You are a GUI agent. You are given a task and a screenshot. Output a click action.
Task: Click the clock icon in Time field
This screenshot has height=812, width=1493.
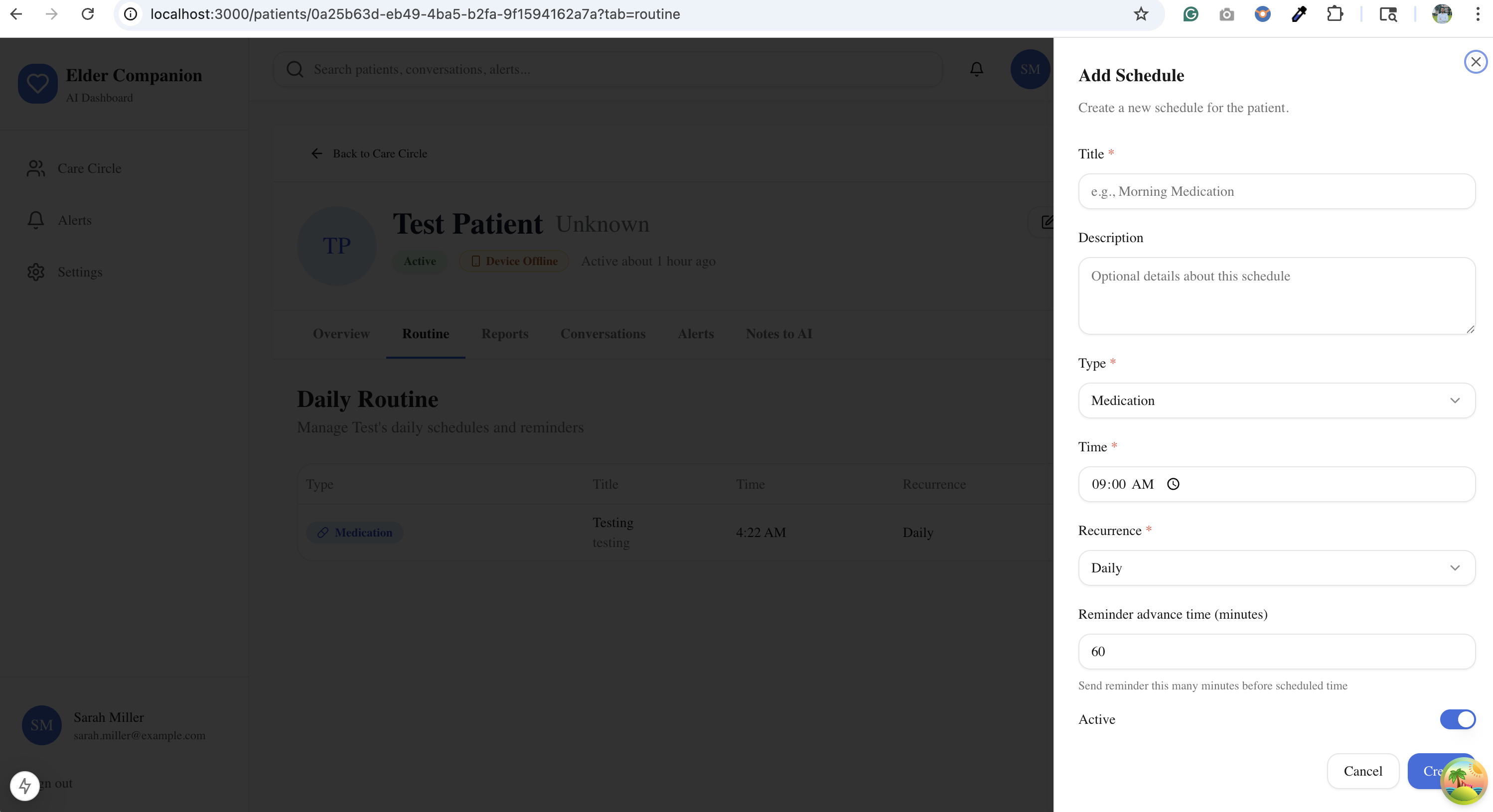tap(1173, 484)
